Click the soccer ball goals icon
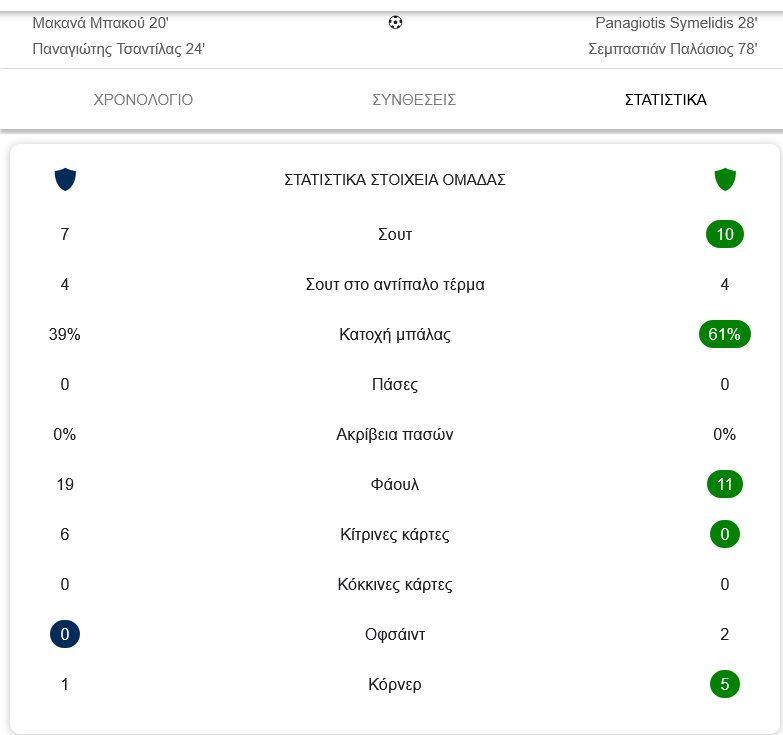The height and width of the screenshot is (735, 783). pyautogui.click(x=395, y=22)
